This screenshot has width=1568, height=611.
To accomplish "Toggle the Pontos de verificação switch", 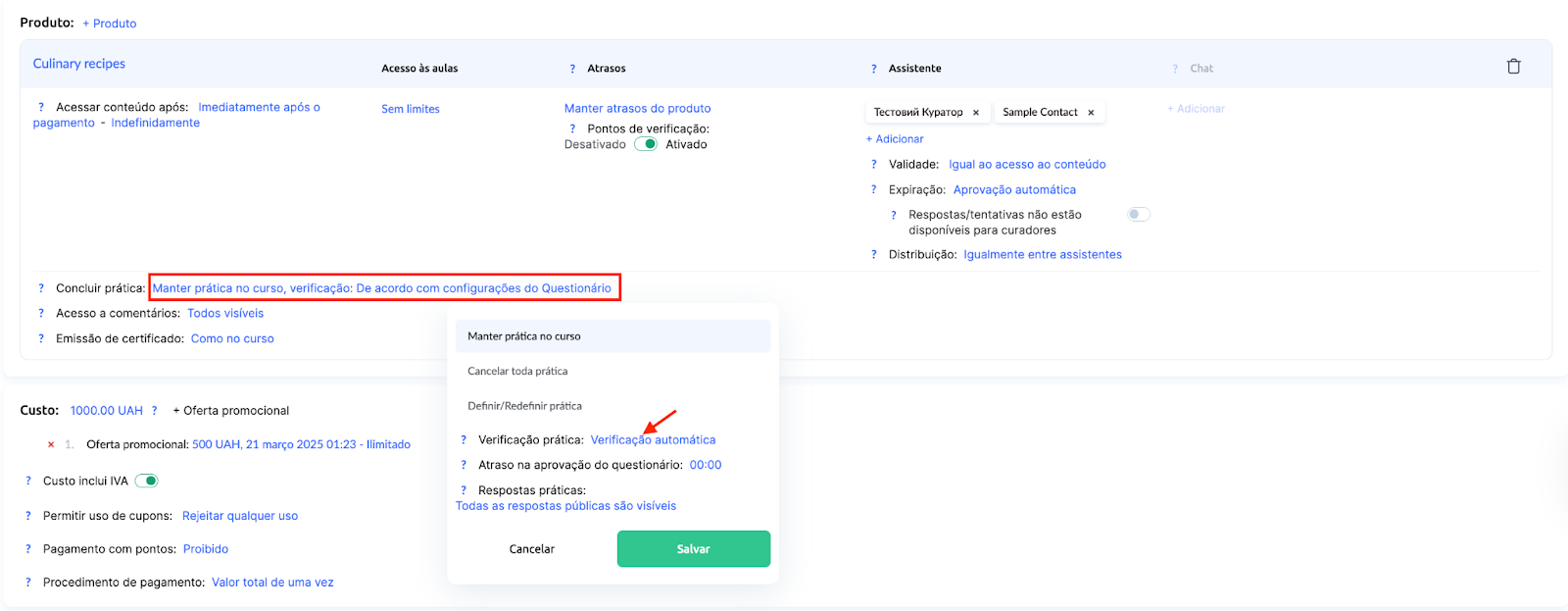I will (x=646, y=144).
